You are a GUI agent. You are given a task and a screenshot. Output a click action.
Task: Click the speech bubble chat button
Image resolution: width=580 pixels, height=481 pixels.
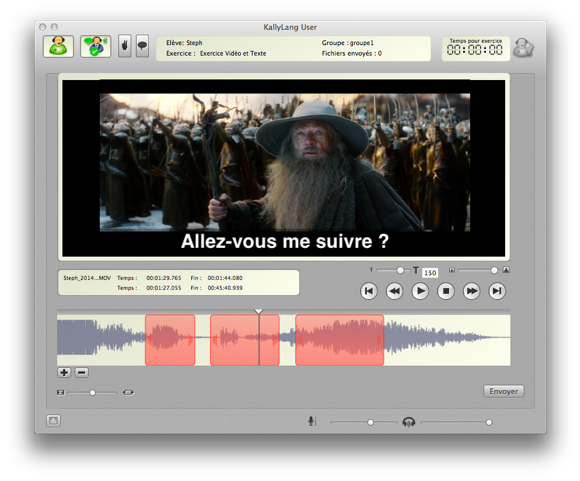142,46
